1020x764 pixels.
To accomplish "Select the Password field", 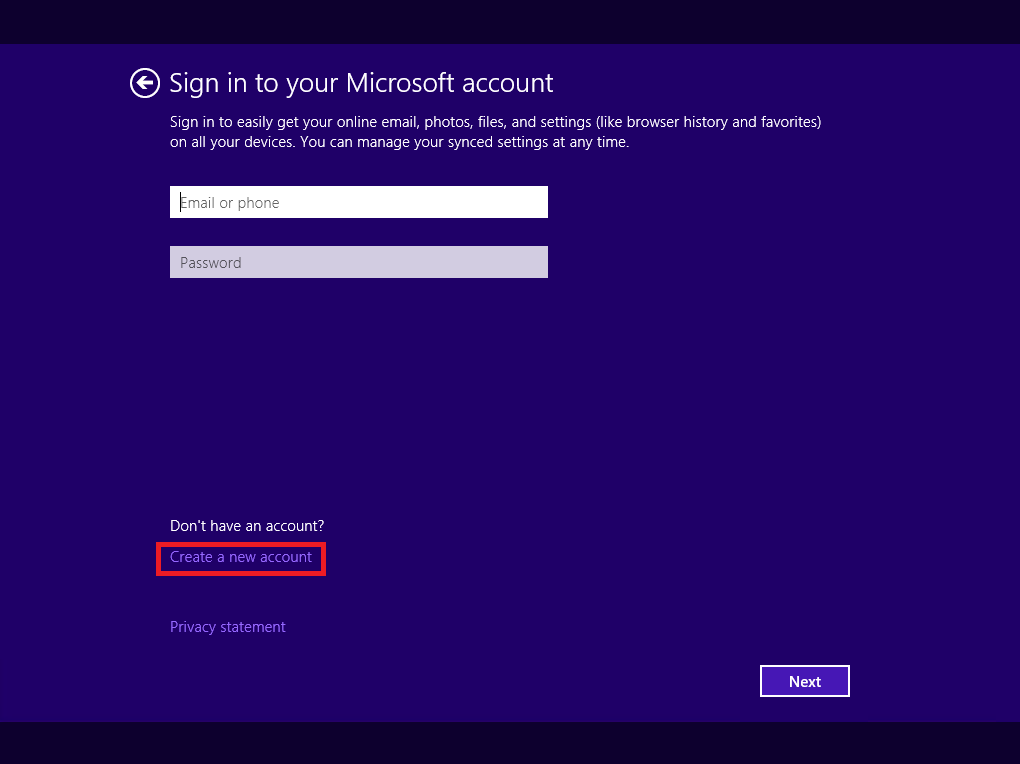I will (358, 262).
